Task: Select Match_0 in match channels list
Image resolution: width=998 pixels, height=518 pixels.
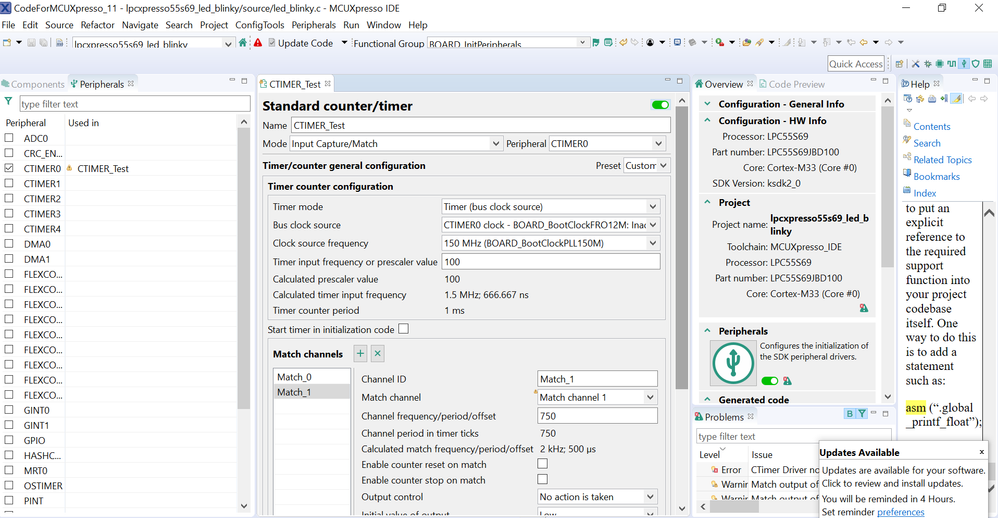Action: coord(312,377)
